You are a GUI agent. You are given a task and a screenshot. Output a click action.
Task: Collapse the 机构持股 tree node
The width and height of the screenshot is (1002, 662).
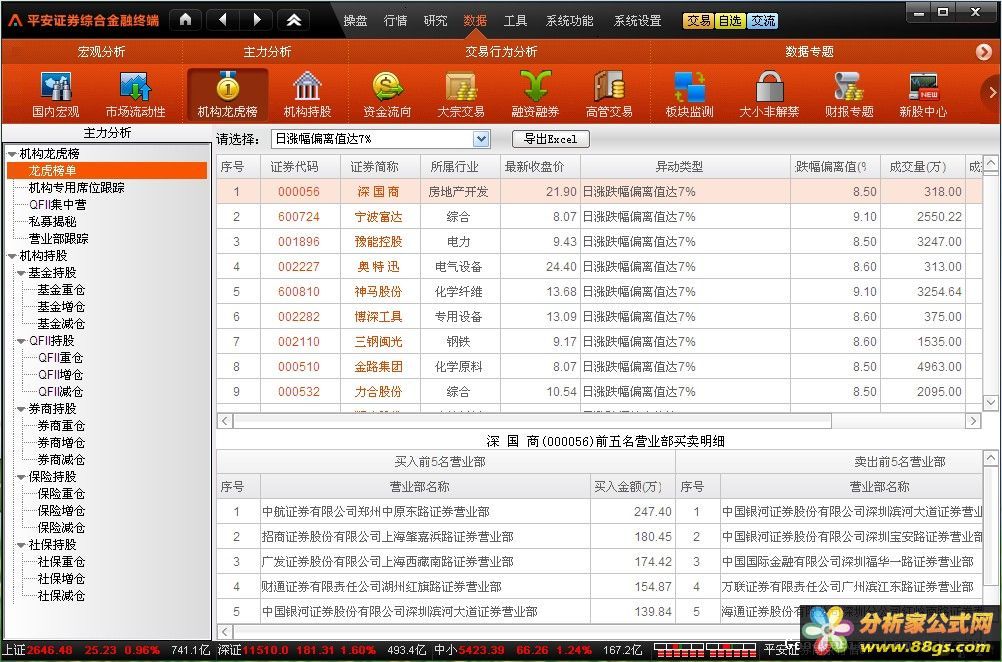pyautogui.click(x=12, y=256)
